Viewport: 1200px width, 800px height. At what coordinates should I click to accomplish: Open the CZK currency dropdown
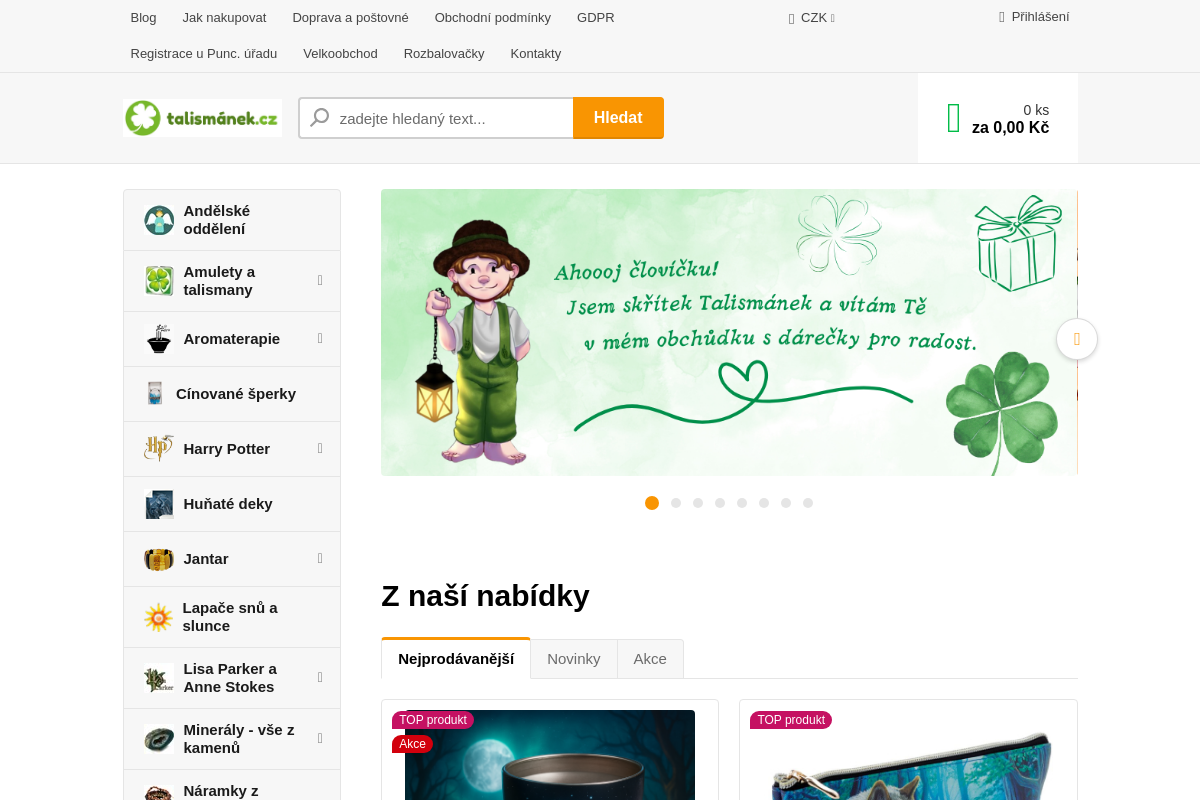[x=812, y=17]
